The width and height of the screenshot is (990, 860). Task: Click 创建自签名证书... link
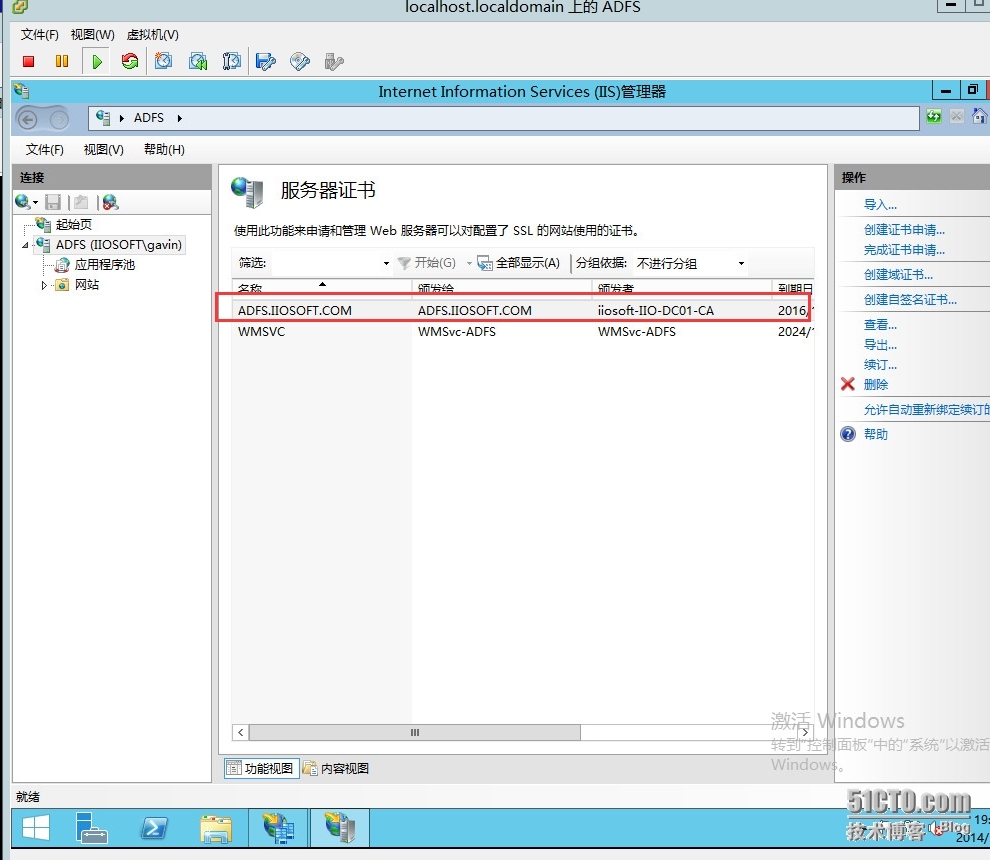(910, 300)
